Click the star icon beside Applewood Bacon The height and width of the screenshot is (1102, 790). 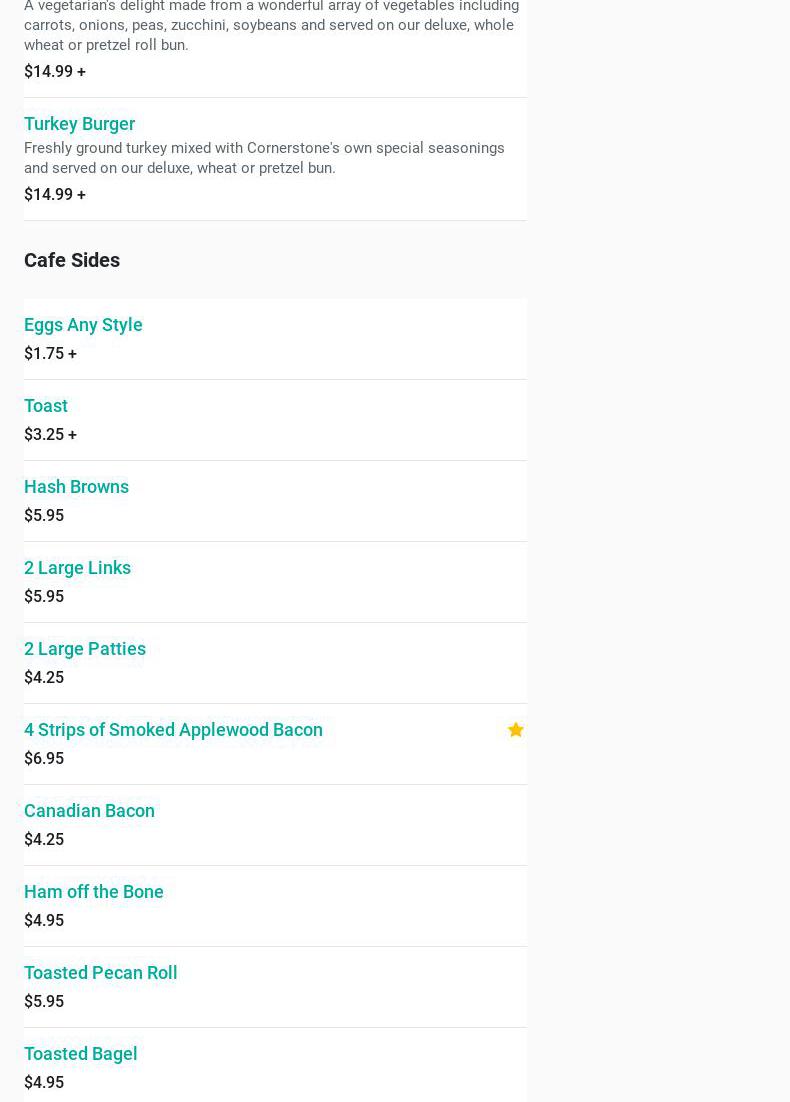point(515,730)
